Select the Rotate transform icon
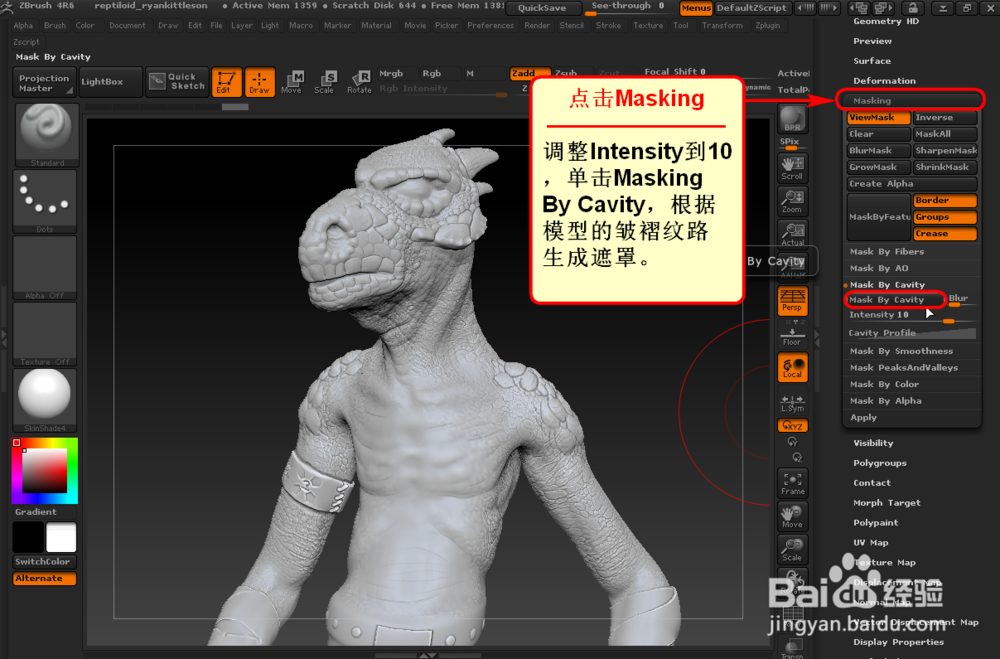This screenshot has height=659, width=1000. pyautogui.click(x=359, y=82)
